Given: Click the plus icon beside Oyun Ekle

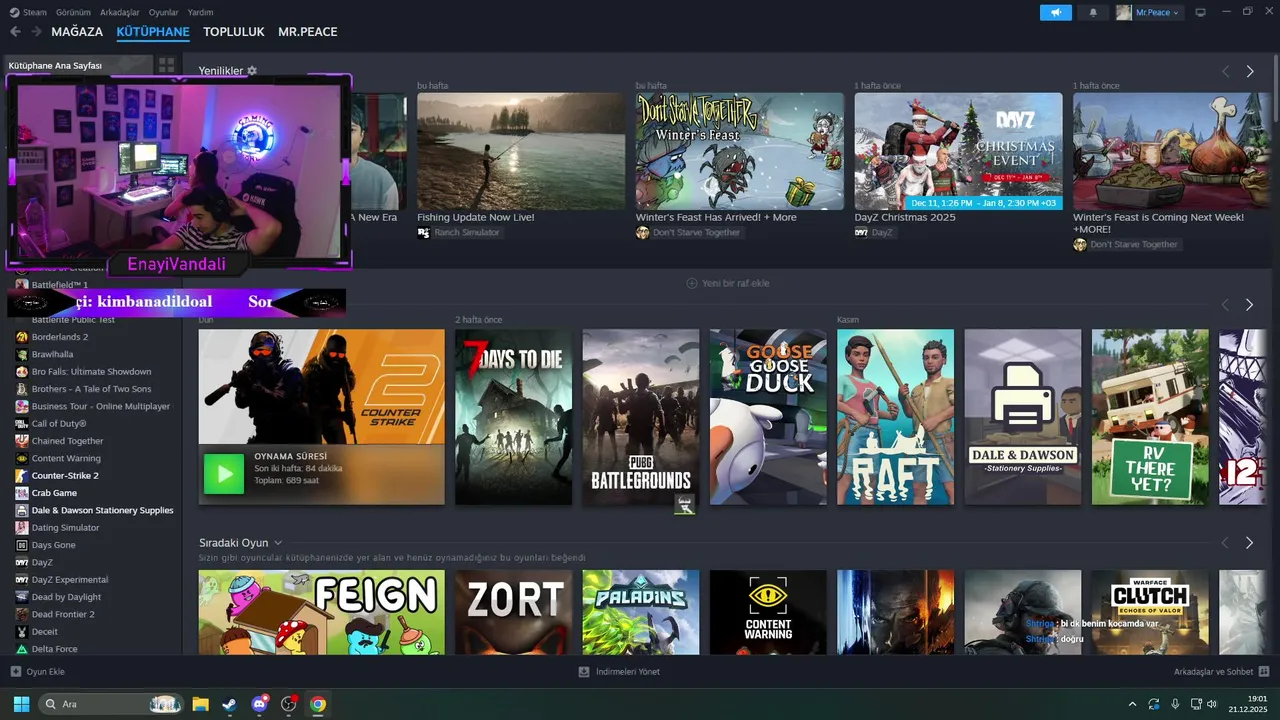Looking at the screenshot, I should 15,672.
